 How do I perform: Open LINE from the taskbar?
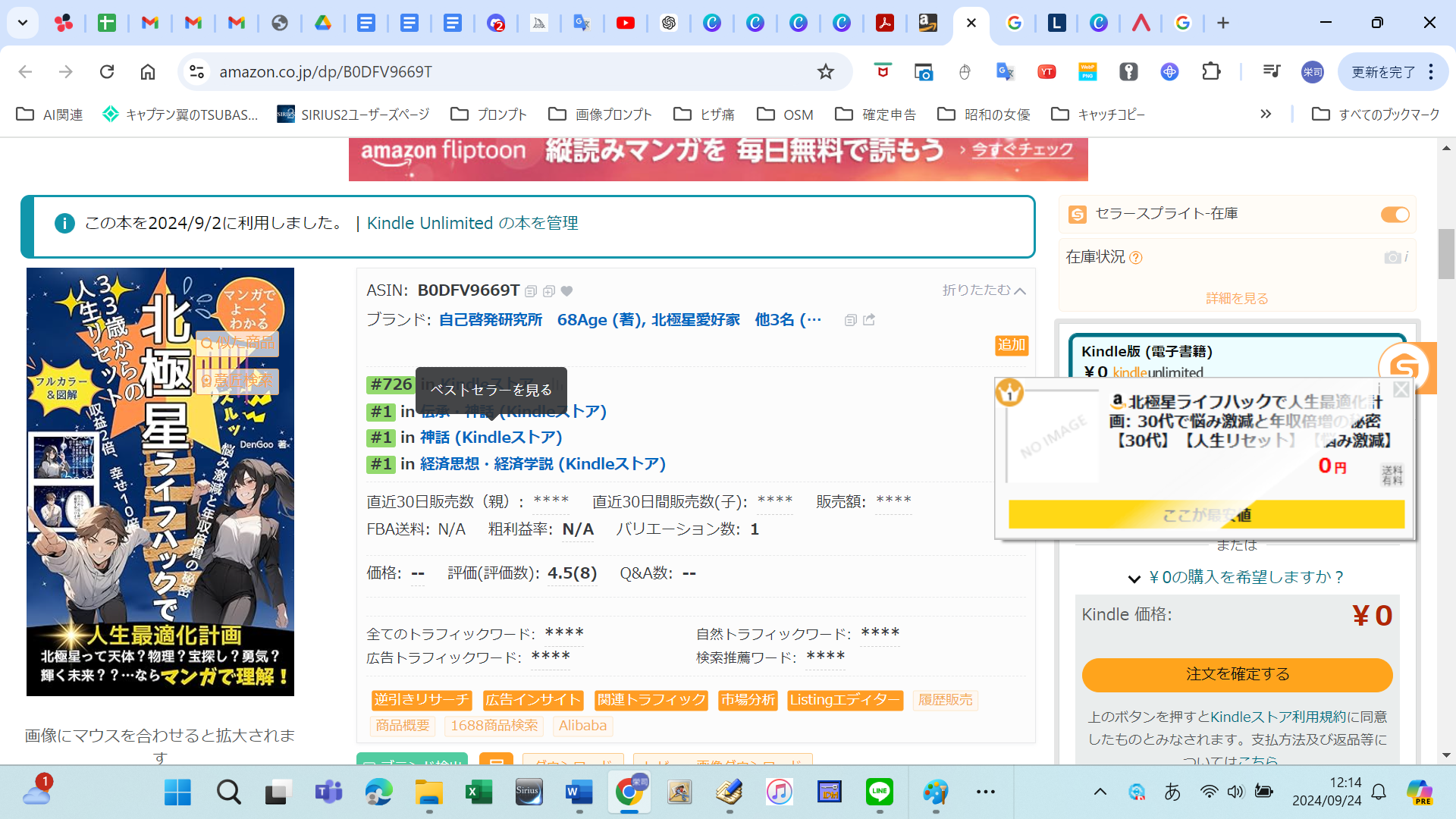pos(880,792)
